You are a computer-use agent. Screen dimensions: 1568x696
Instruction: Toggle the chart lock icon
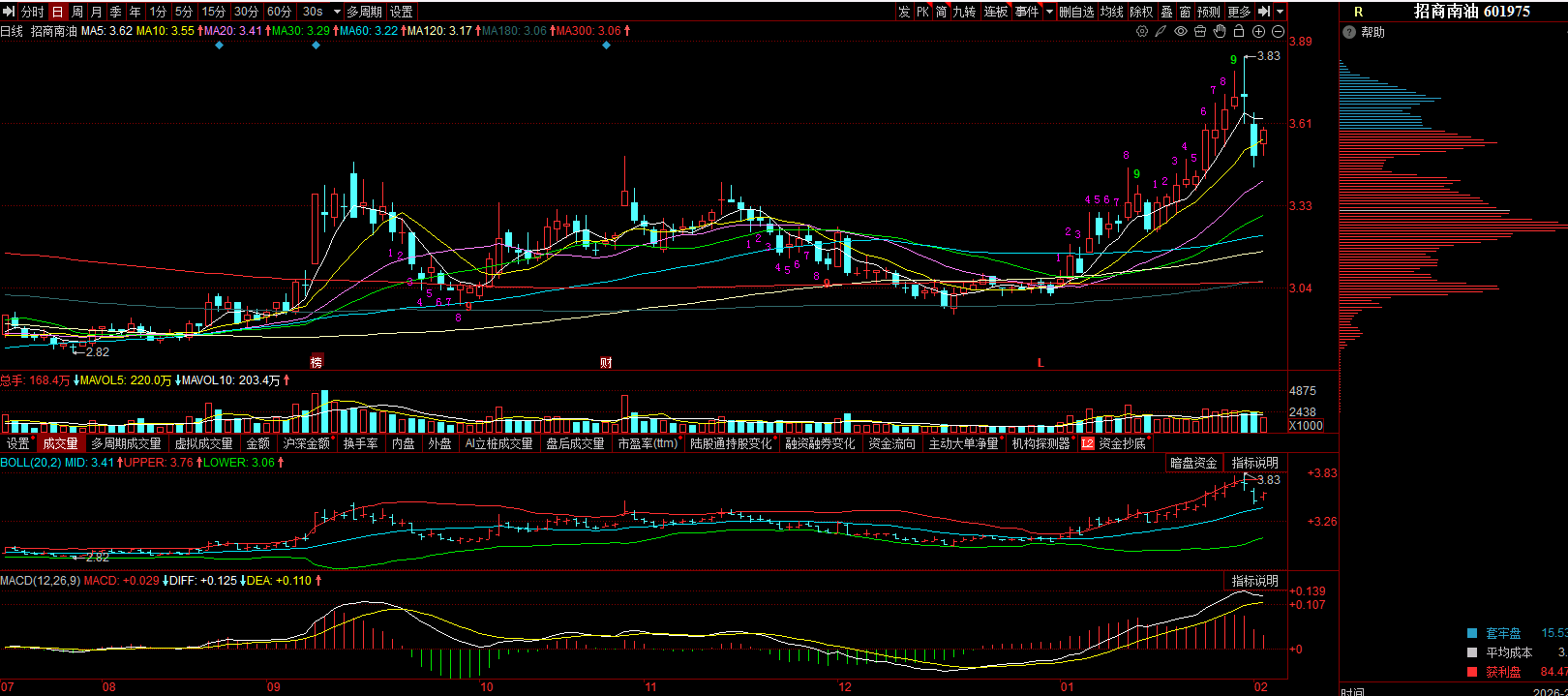click(1239, 31)
